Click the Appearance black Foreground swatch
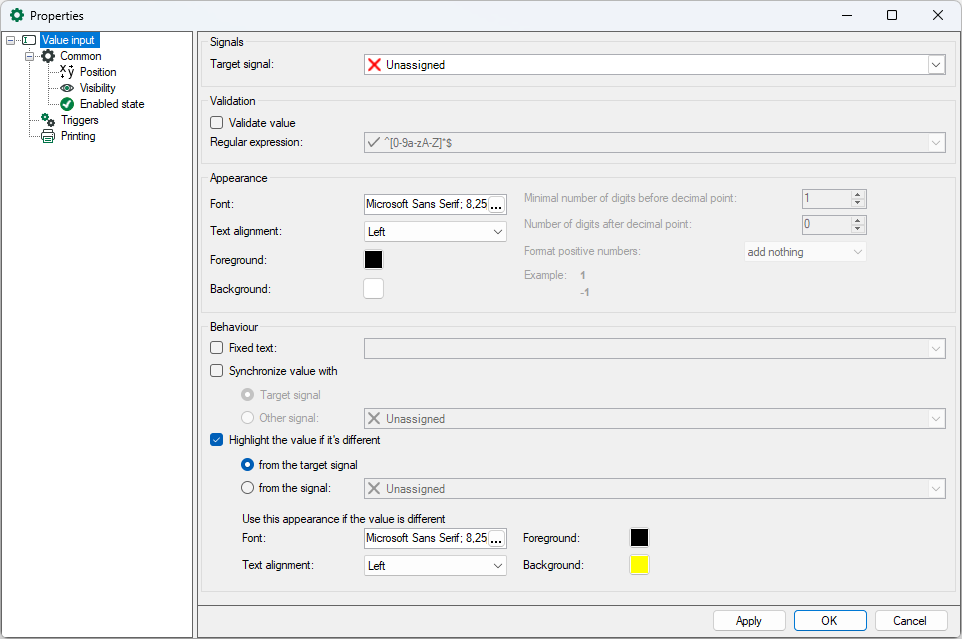962x639 pixels. point(374,259)
